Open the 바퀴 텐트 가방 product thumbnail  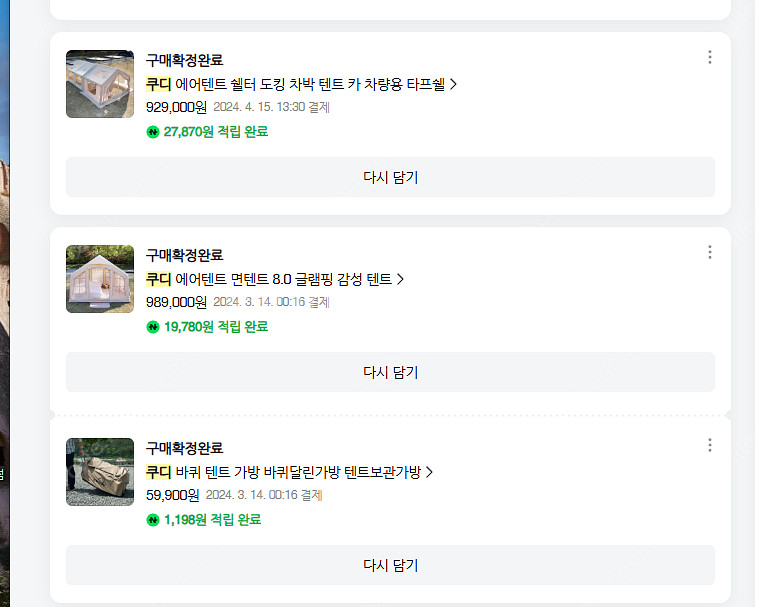(x=100, y=472)
